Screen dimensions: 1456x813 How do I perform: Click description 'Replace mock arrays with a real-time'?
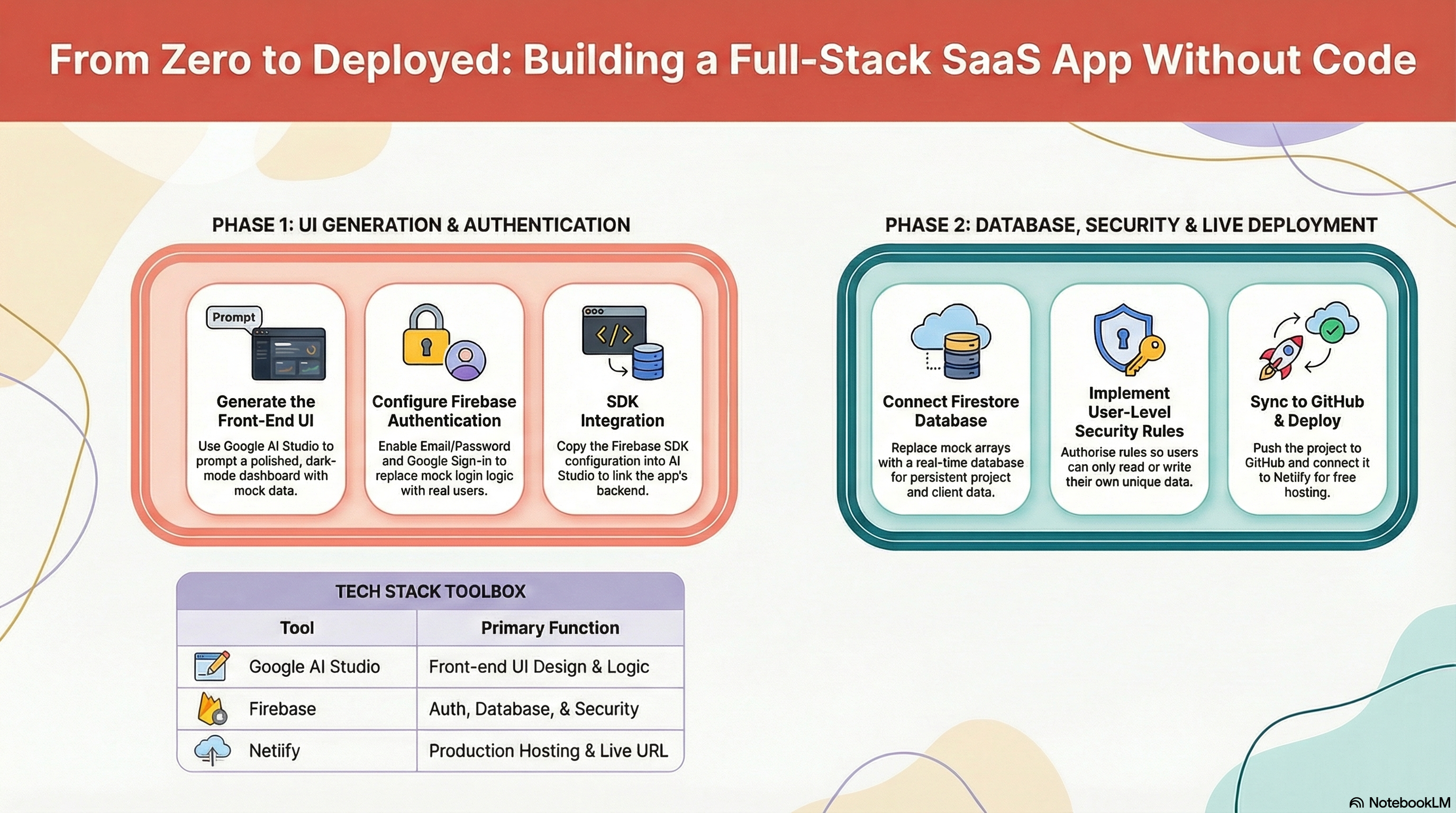point(951,470)
